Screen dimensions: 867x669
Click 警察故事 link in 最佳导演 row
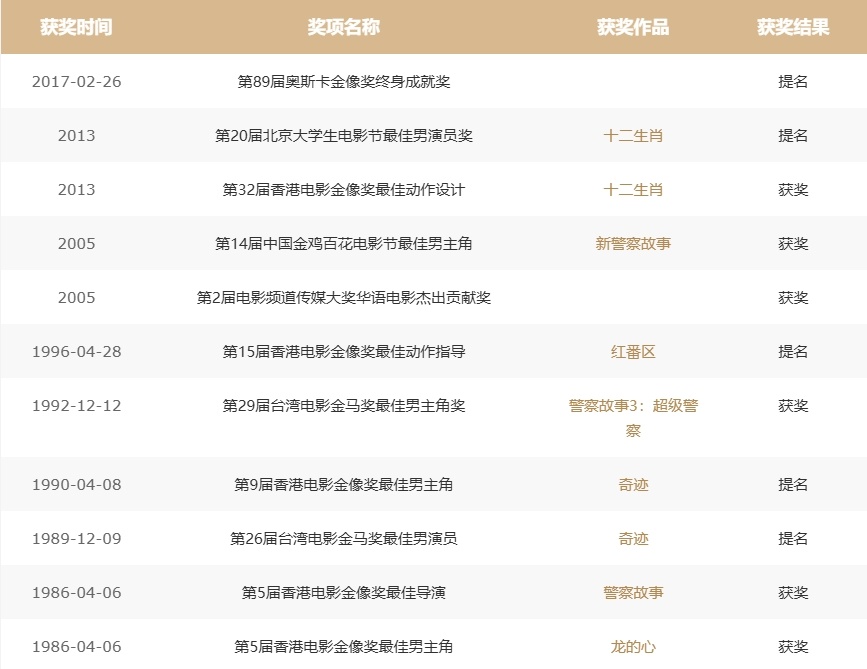pos(633,592)
